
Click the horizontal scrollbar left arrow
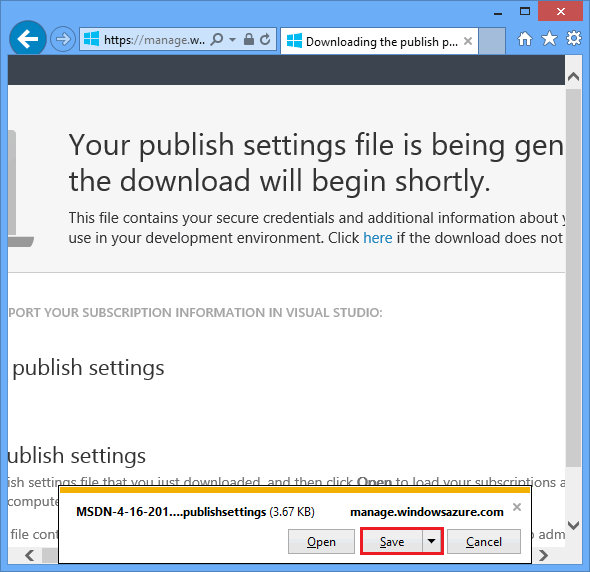[x=29, y=555]
